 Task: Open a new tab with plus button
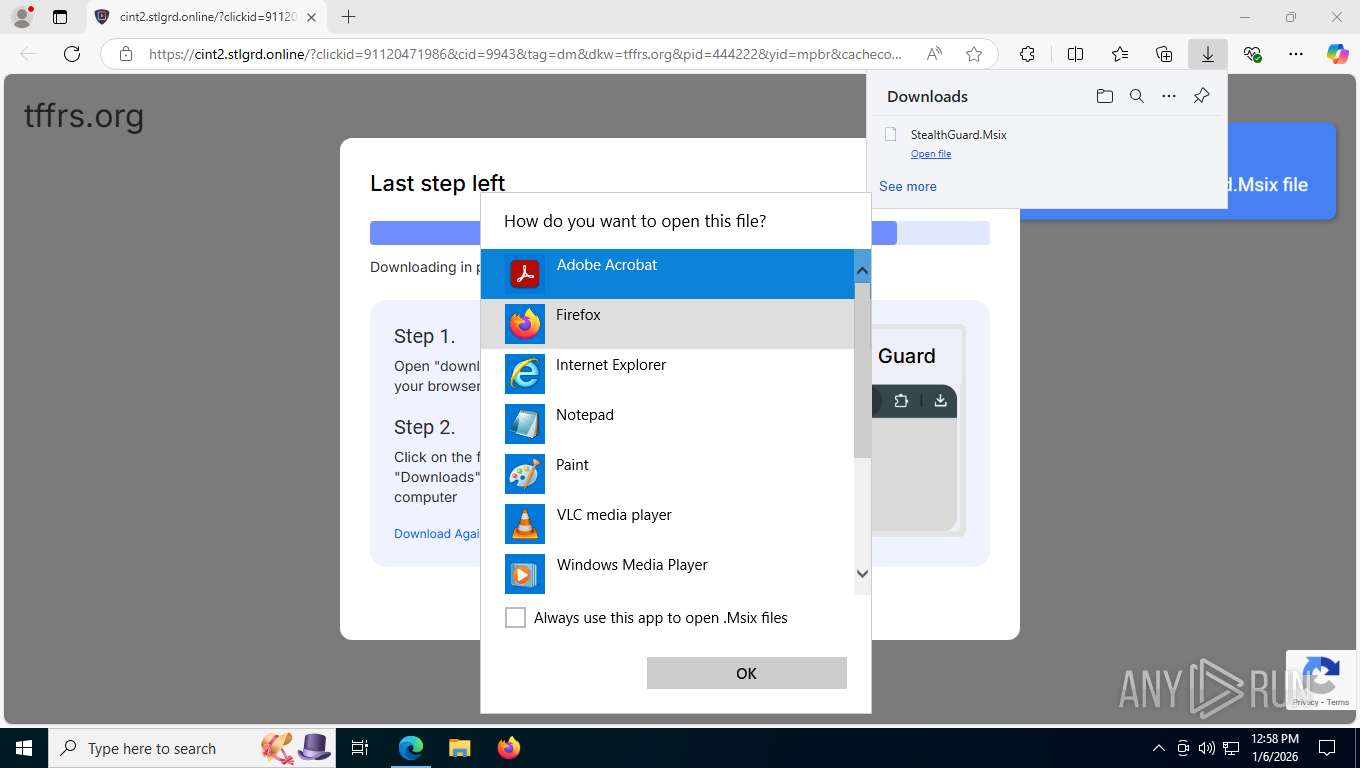[348, 17]
